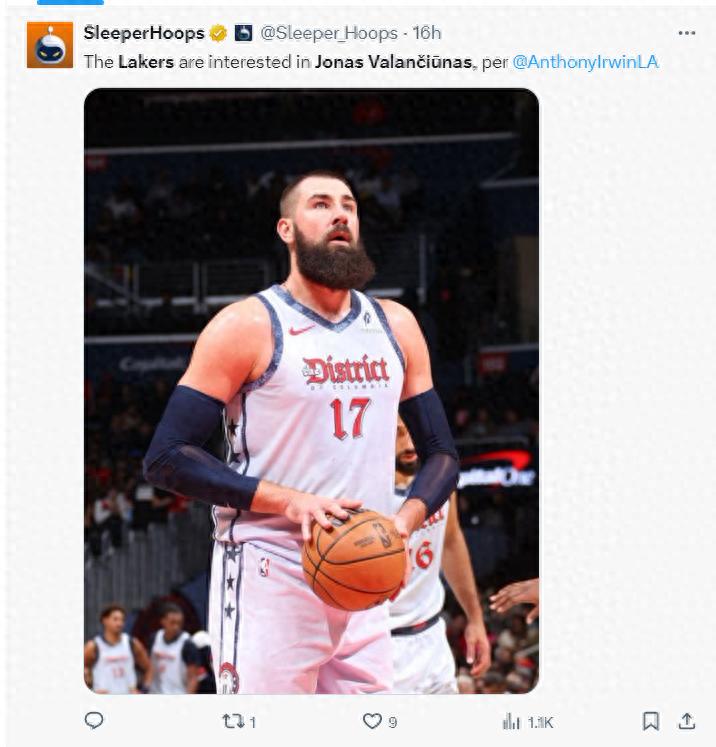Click the bold word Lakers in the tweet
716x747 pixels.
(146, 62)
